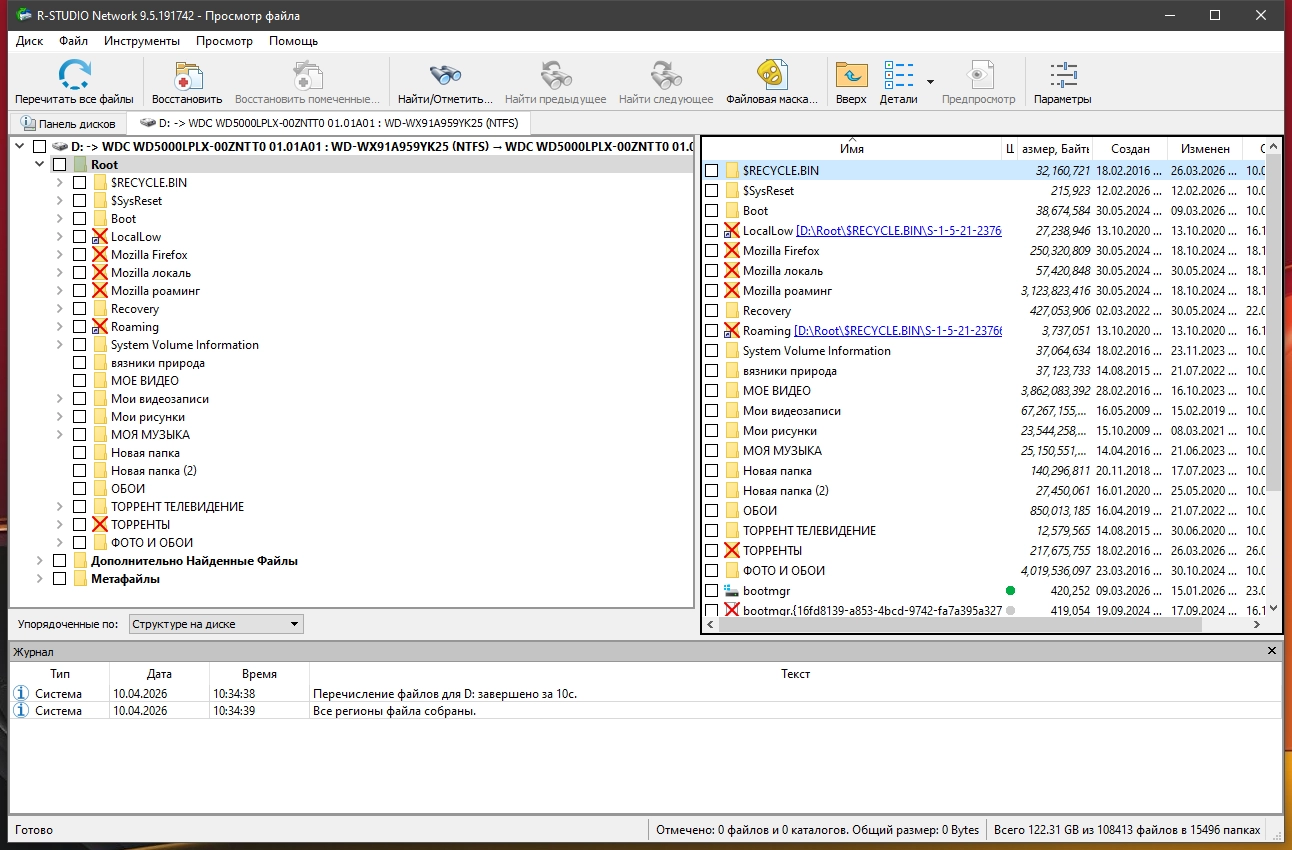Select the deleted LocalLow folder icon in tree

(x=100, y=237)
